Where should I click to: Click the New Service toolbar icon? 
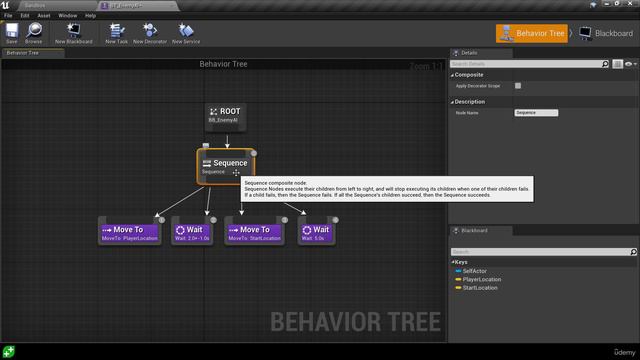186,33
